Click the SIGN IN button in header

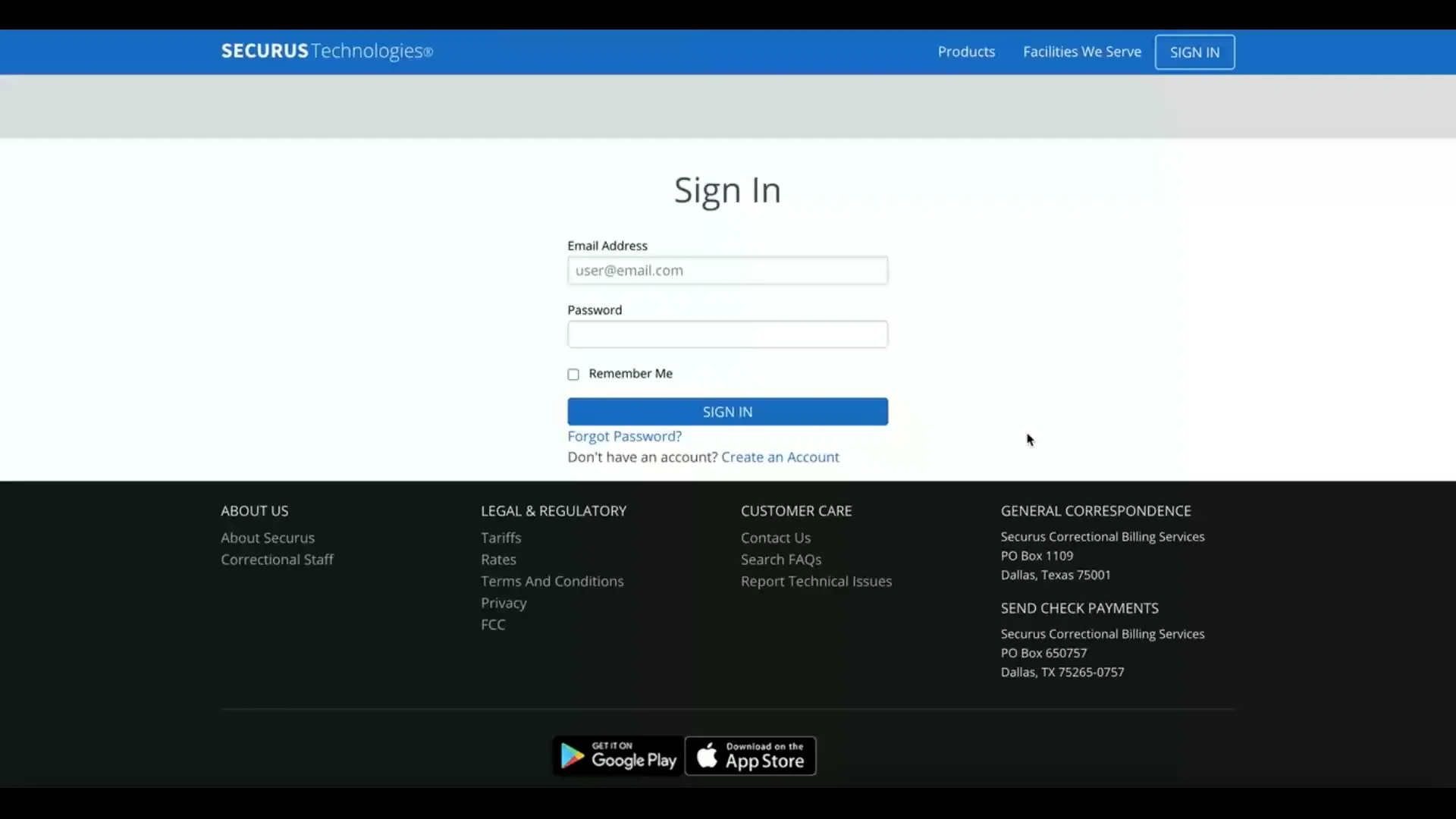click(1194, 52)
